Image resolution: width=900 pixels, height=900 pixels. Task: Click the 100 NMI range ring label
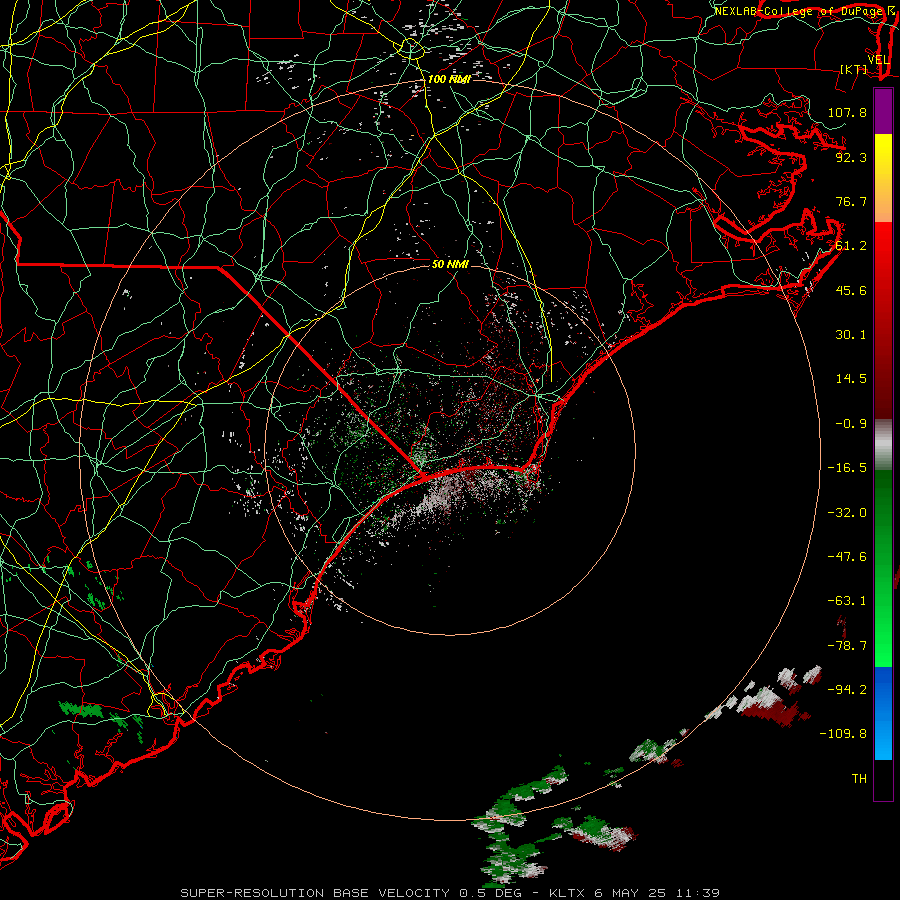pyautogui.click(x=449, y=79)
